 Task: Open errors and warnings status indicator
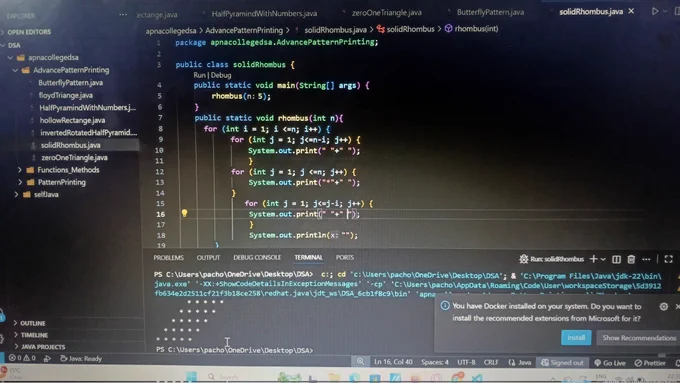tap(22, 358)
